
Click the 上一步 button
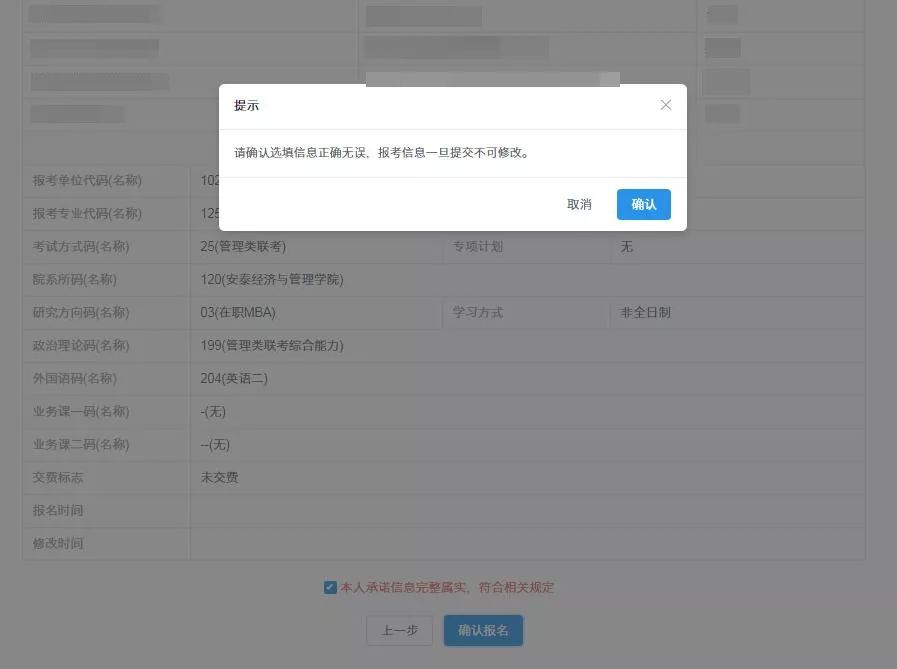399,631
